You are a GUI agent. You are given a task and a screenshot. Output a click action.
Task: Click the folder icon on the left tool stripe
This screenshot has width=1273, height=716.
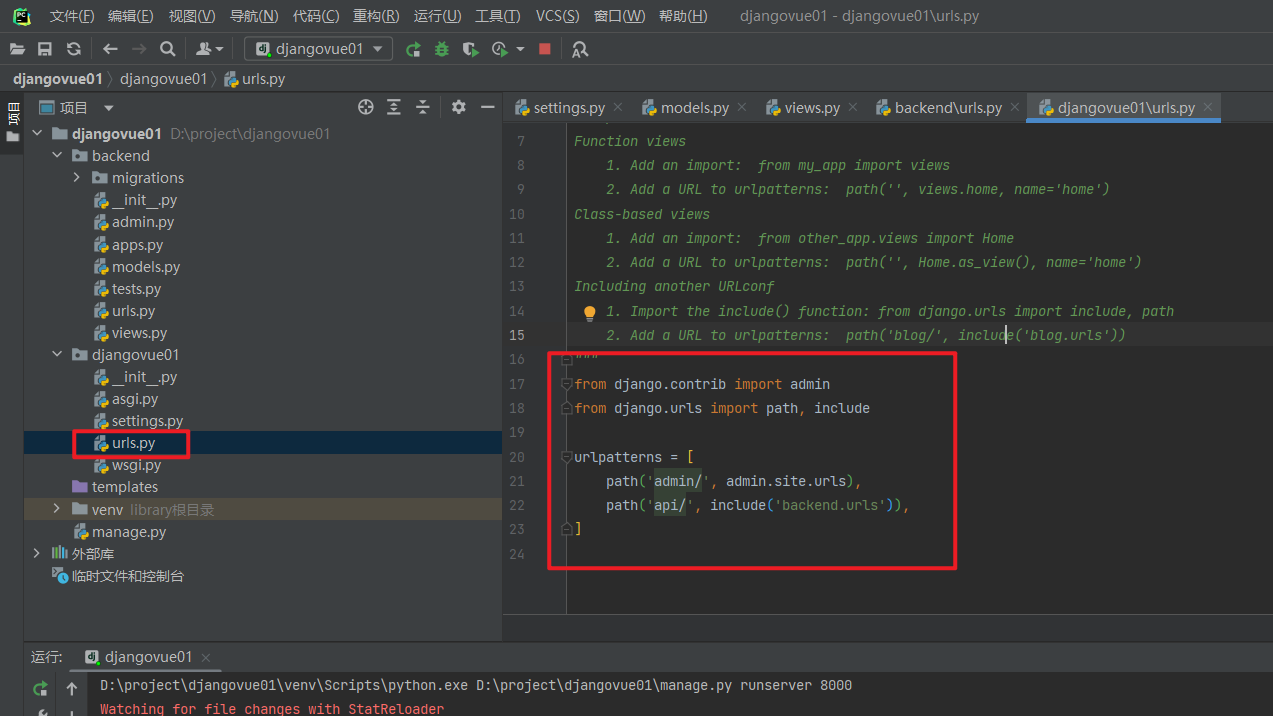(13, 136)
